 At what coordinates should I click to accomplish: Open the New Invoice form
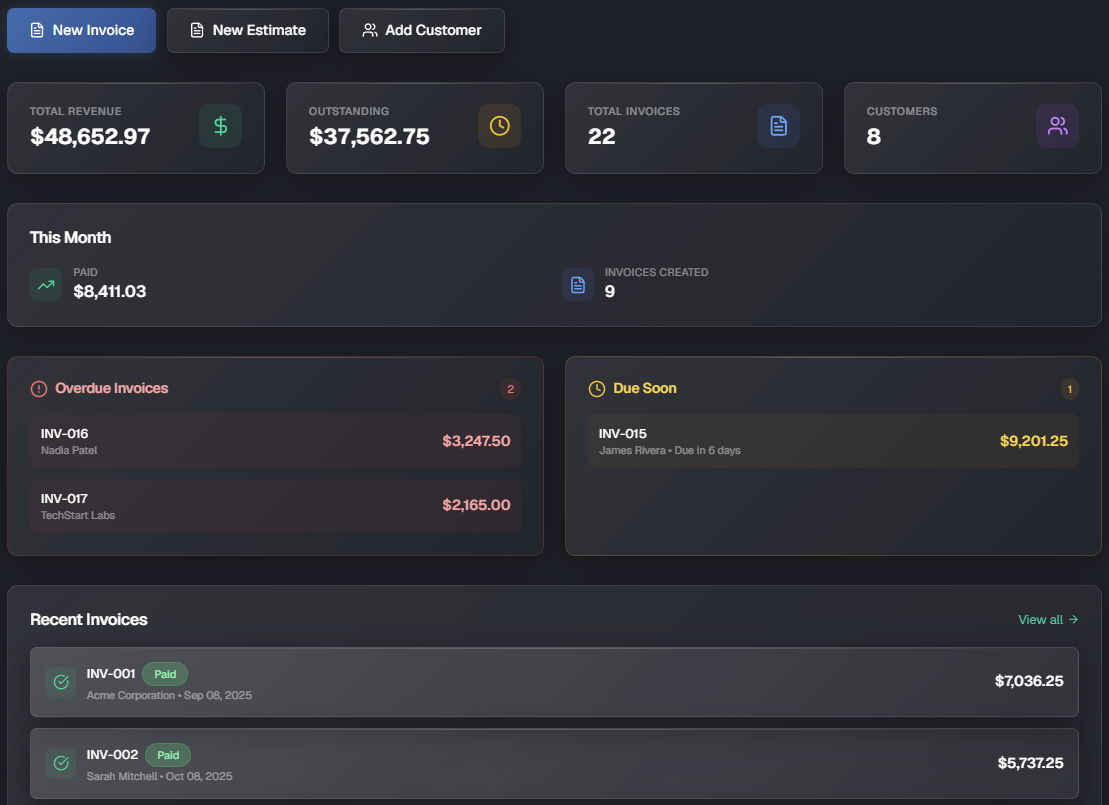click(x=81, y=30)
